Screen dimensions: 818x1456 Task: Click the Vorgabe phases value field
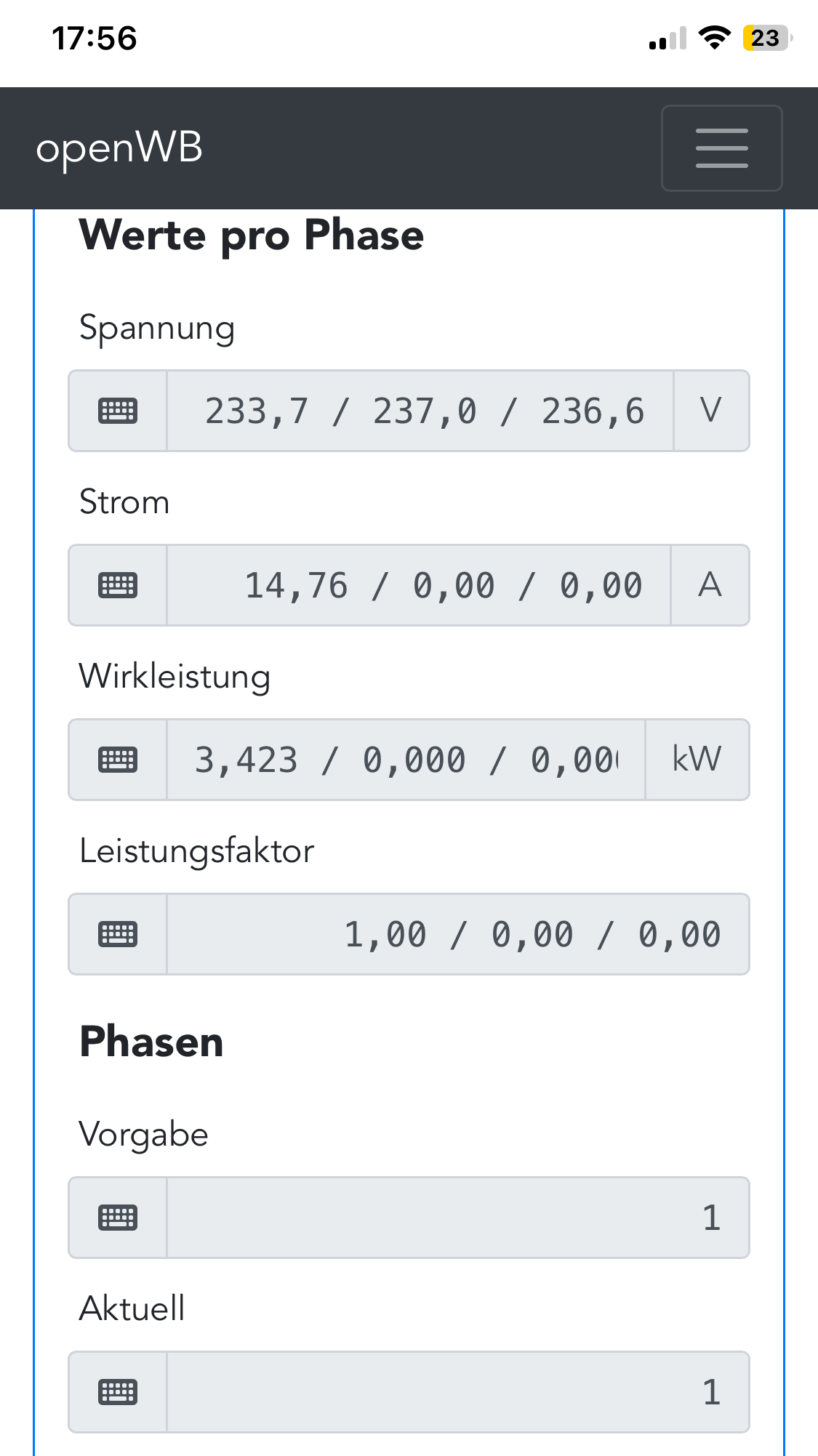458,1218
